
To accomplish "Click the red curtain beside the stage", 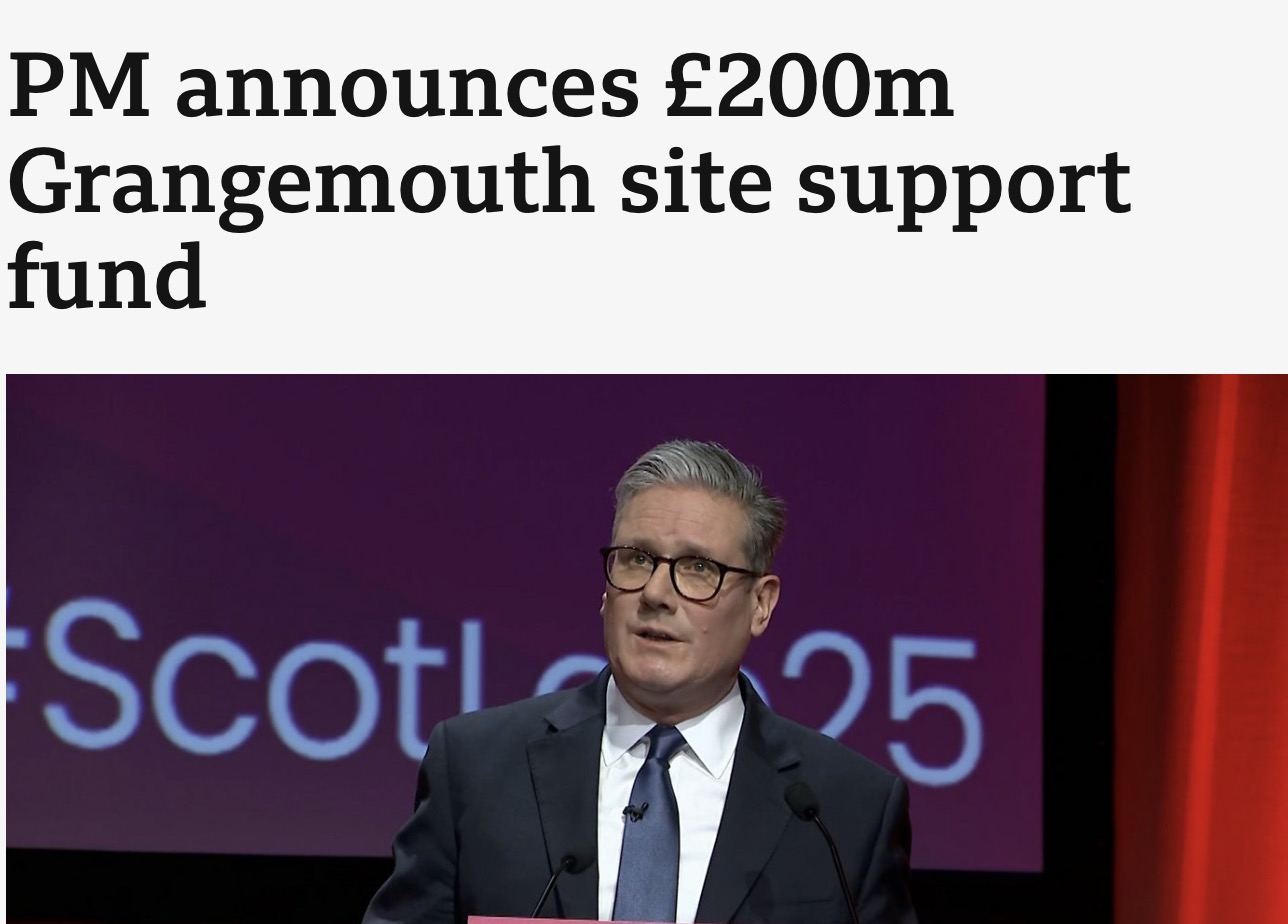I will 1202,648.
